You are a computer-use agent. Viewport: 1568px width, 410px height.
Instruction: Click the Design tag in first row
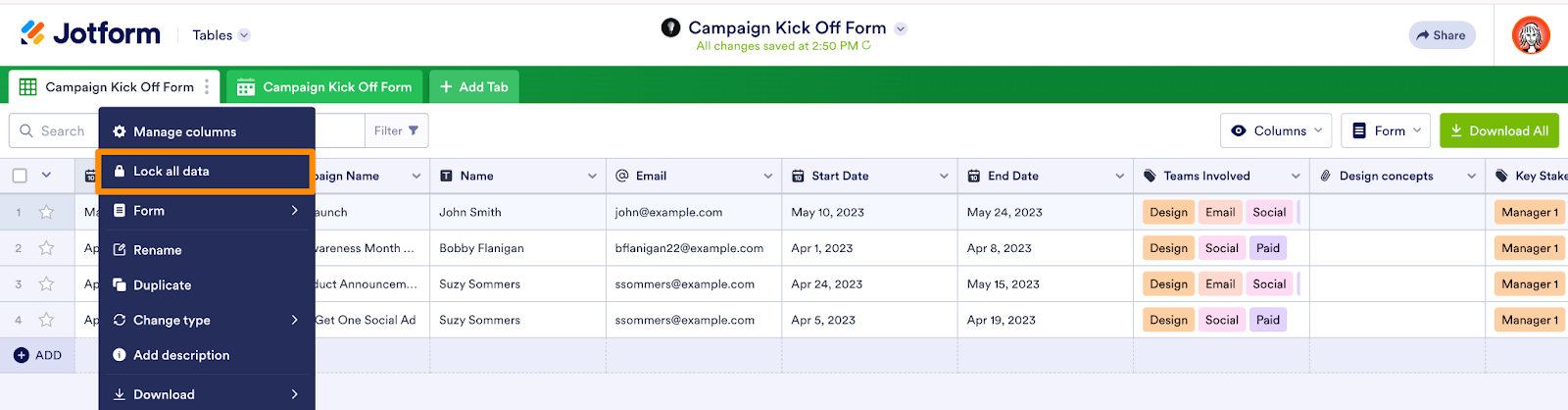[x=1168, y=212]
